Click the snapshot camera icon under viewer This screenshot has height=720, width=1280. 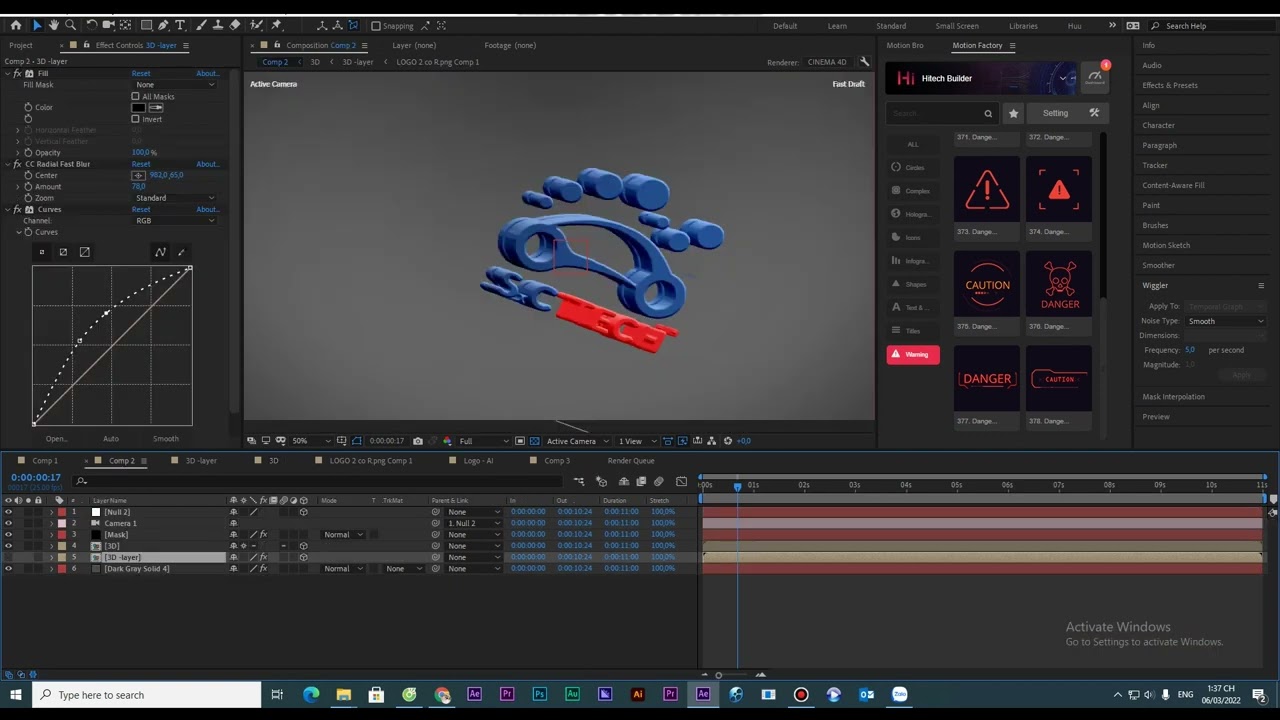(417, 441)
